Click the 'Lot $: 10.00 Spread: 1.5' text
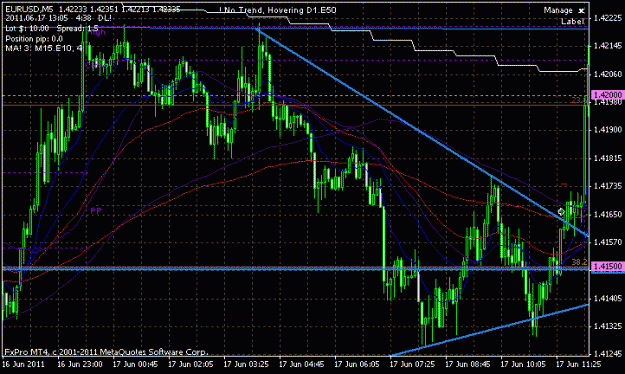This screenshot has width=625, height=374. pos(52,28)
